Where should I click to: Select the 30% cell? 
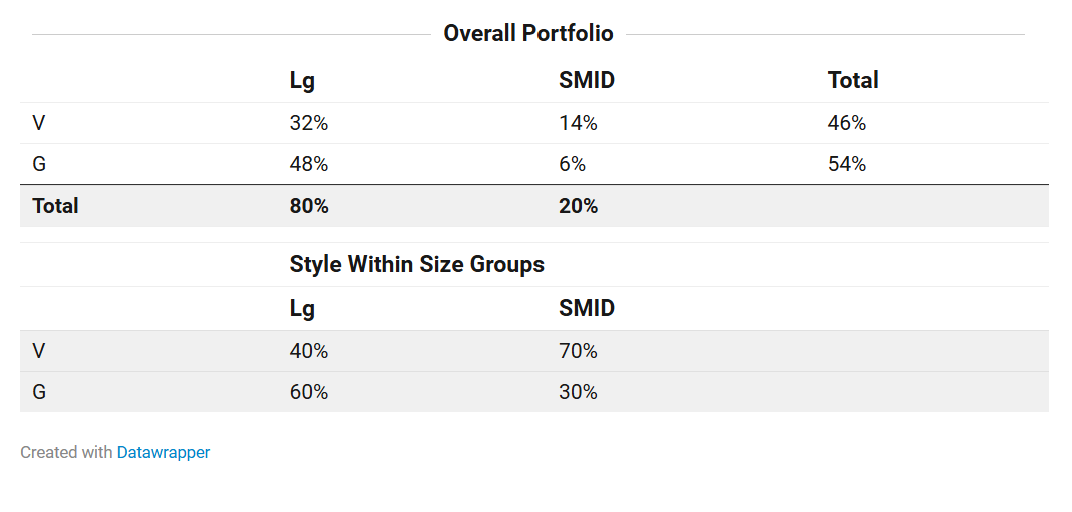tap(578, 392)
